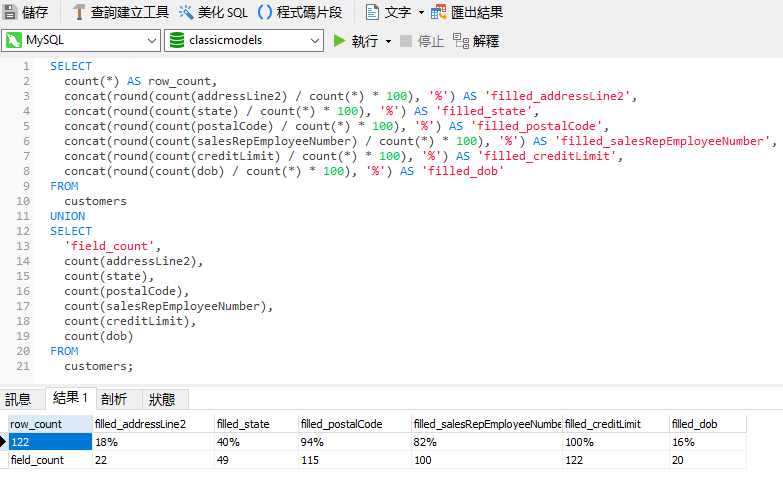Click Export Result (匯出結果)
Viewport: 783px width, 477px height.
[467, 12]
